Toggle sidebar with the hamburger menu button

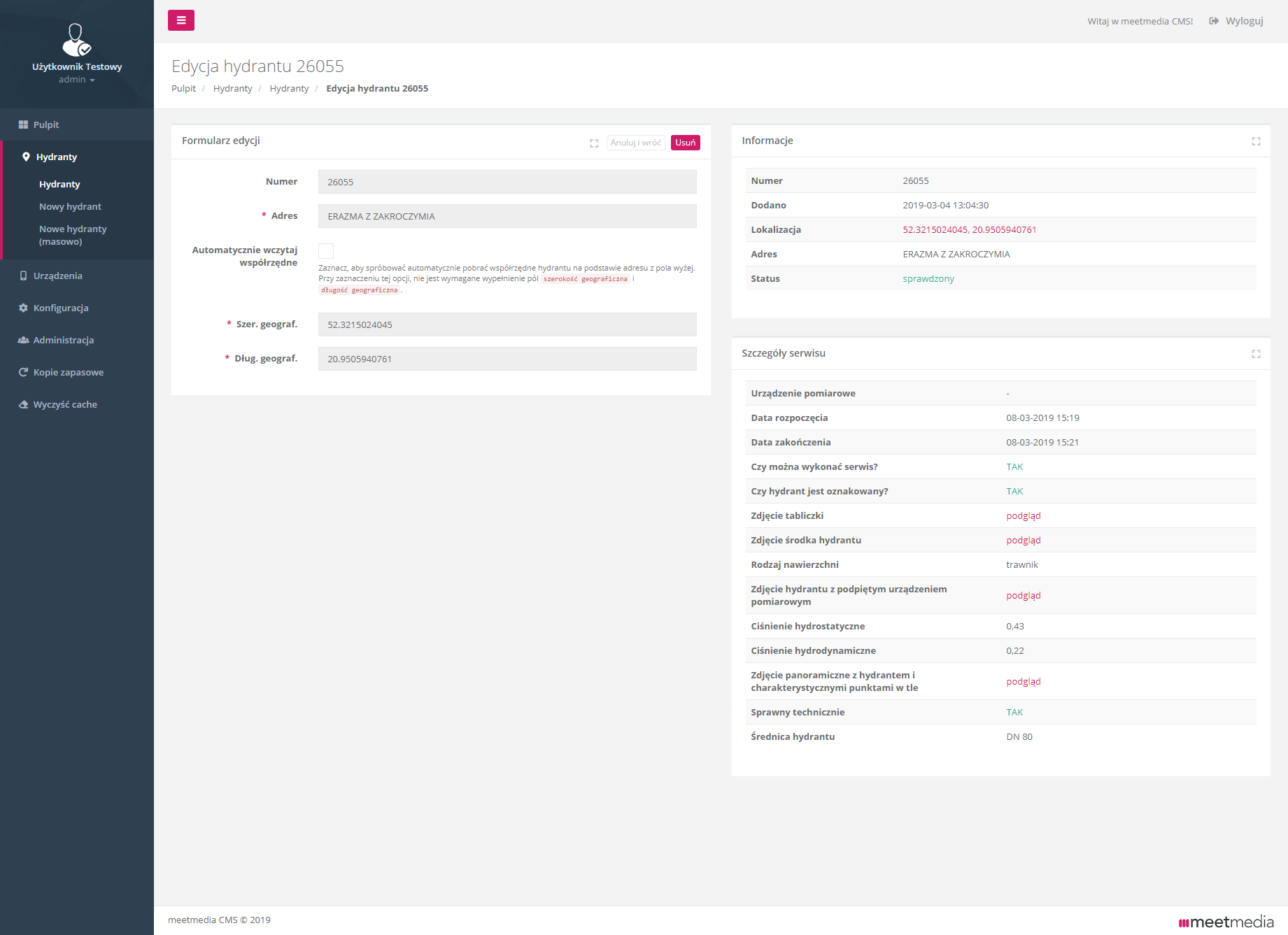click(181, 20)
